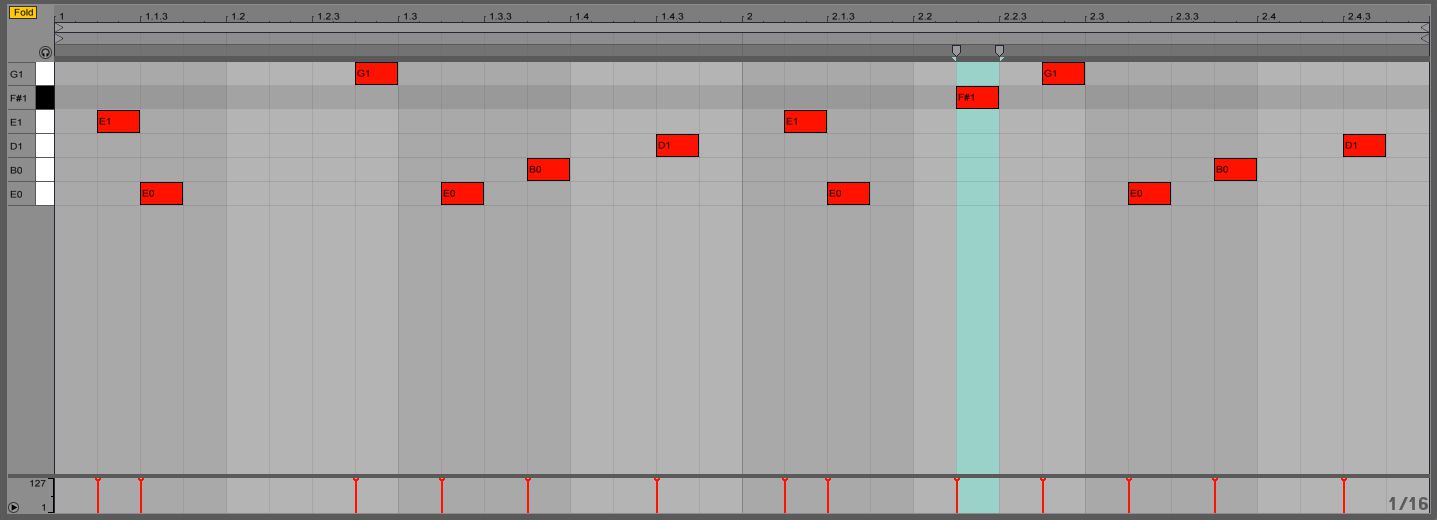Select the G1 note in bar 1
The image size is (1437, 520).
(376, 74)
